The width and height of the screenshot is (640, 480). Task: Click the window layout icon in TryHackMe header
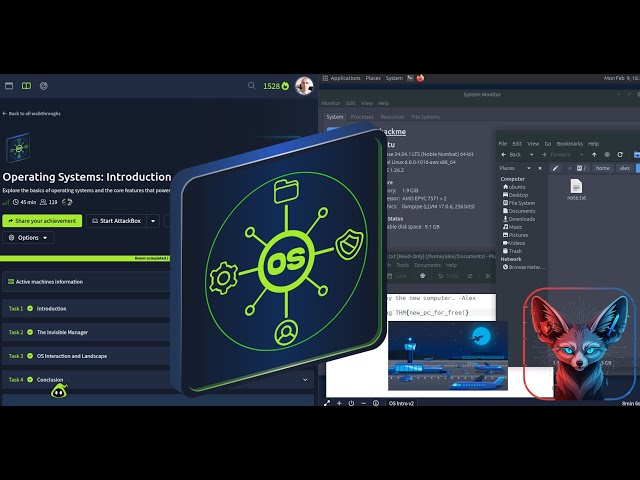[x=9, y=86]
